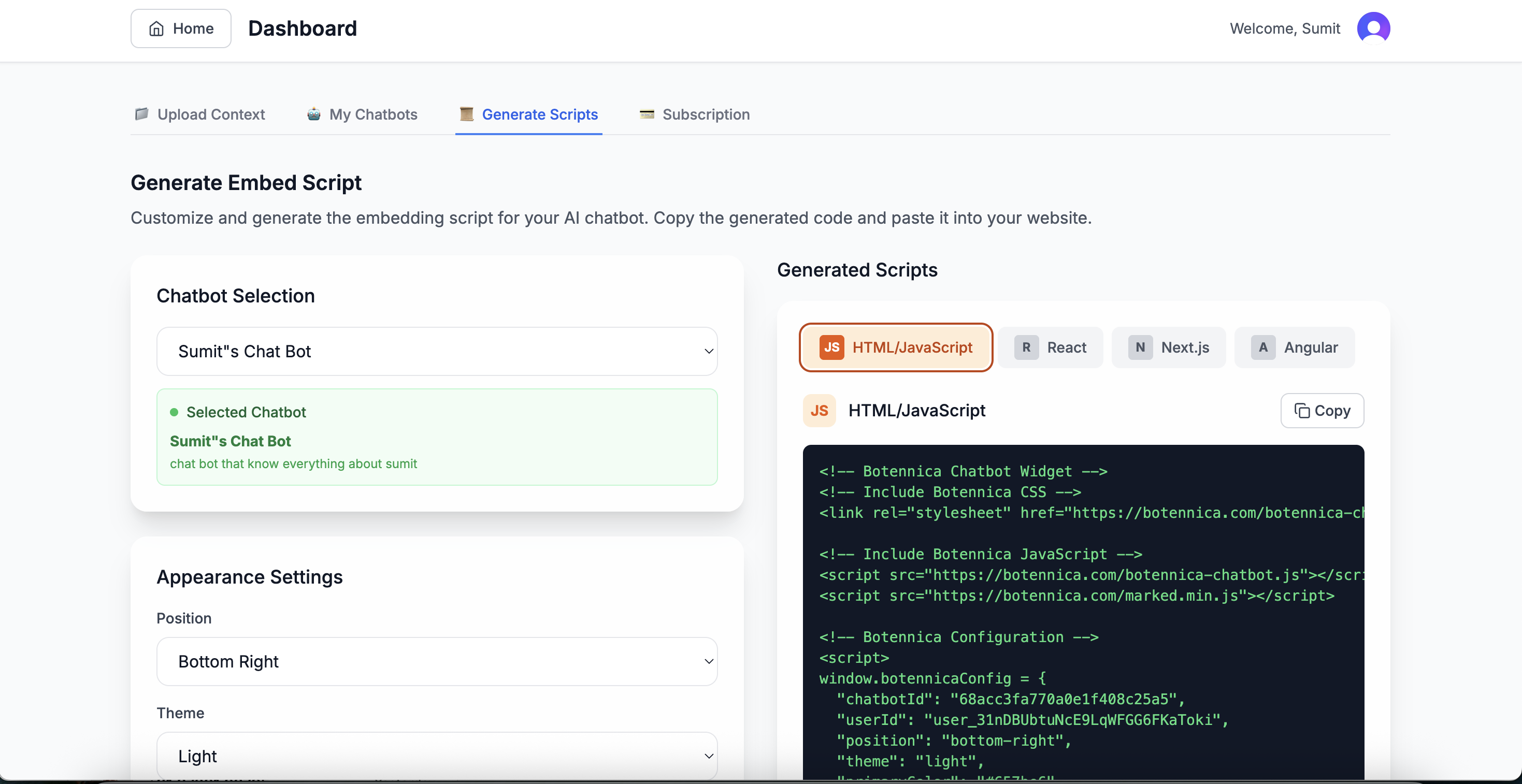Open the Sumit"s Chat Bot selection dropdown
This screenshot has width=1522, height=784.
point(437,351)
